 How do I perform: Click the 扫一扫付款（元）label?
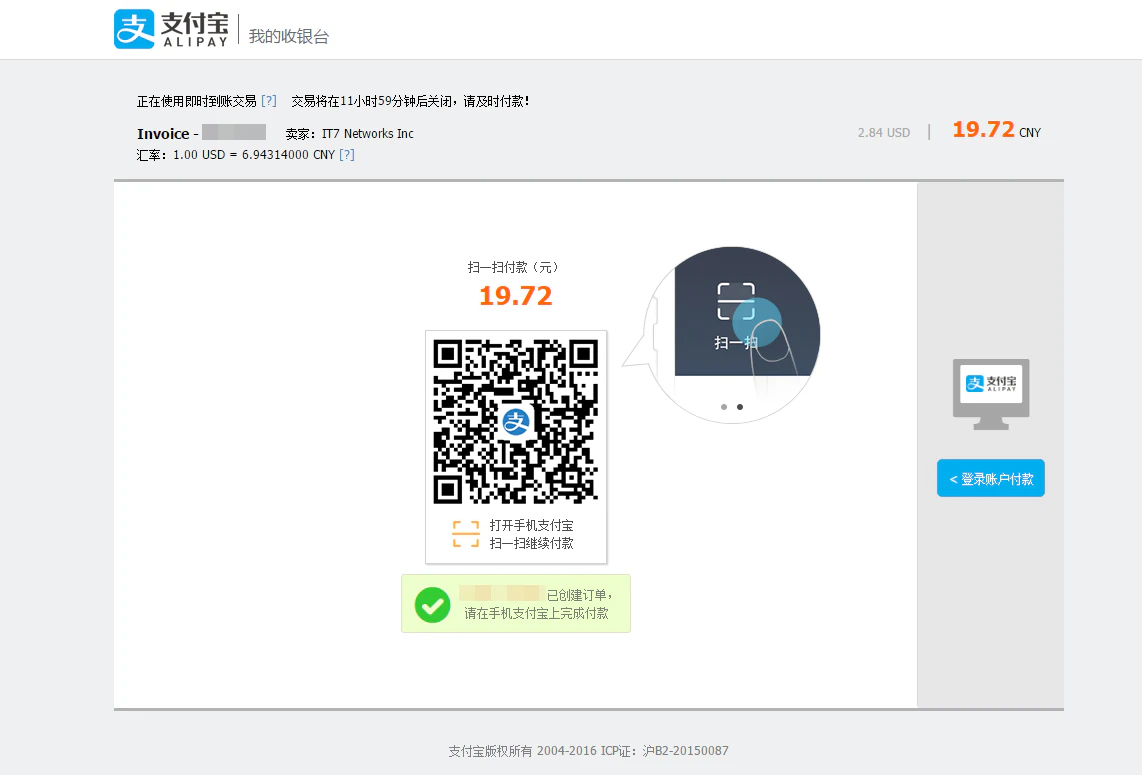coord(513,267)
